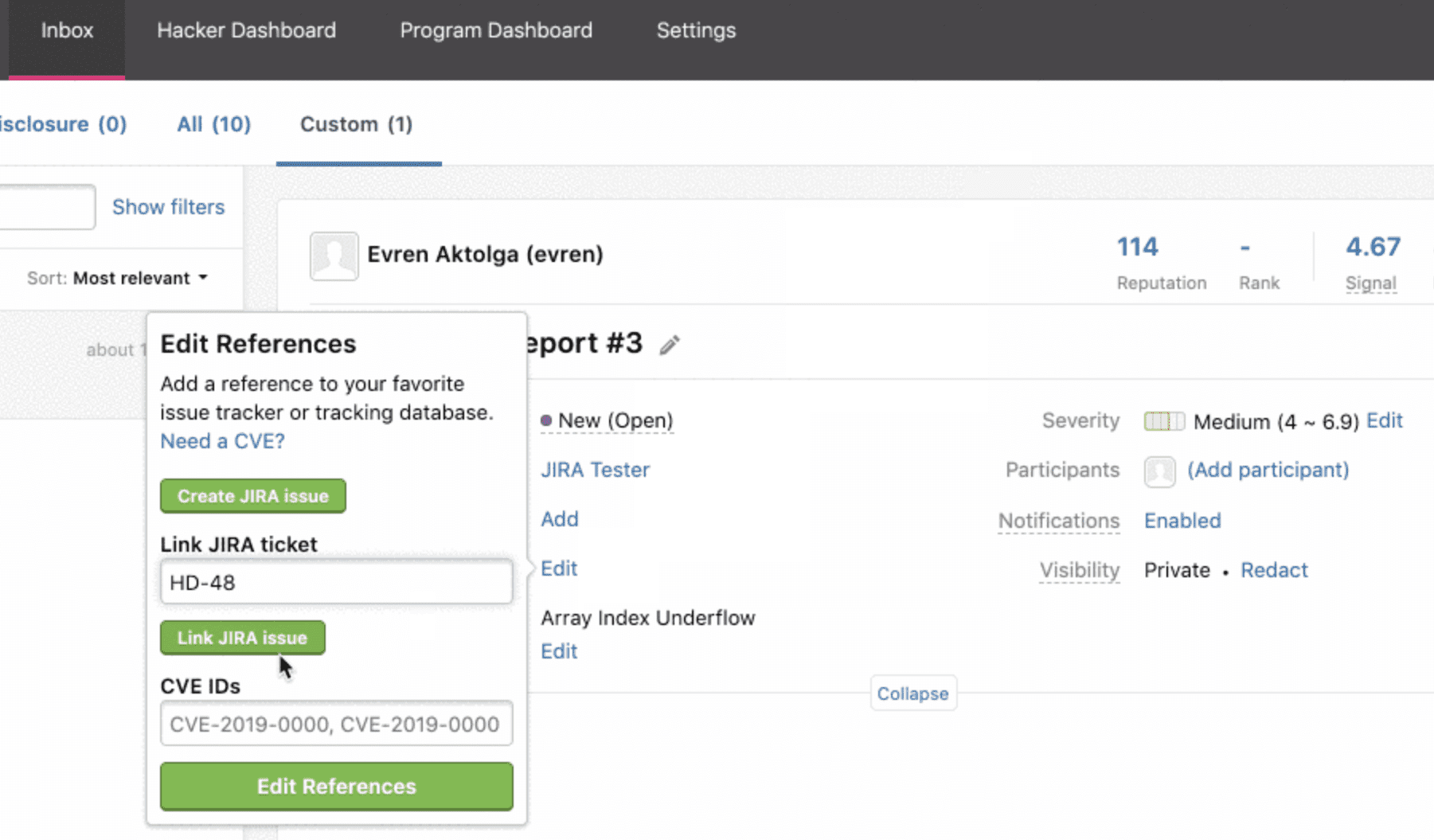Image resolution: width=1434 pixels, height=840 pixels.
Task: Click the participant avatar placeholder icon
Action: 1159,471
